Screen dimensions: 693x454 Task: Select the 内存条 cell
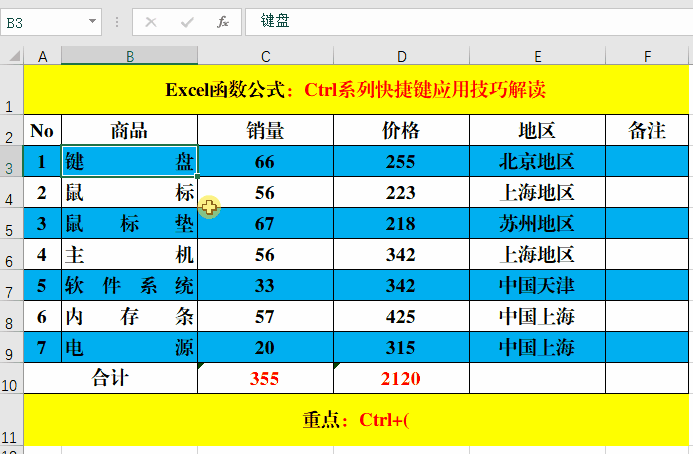(x=129, y=316)
